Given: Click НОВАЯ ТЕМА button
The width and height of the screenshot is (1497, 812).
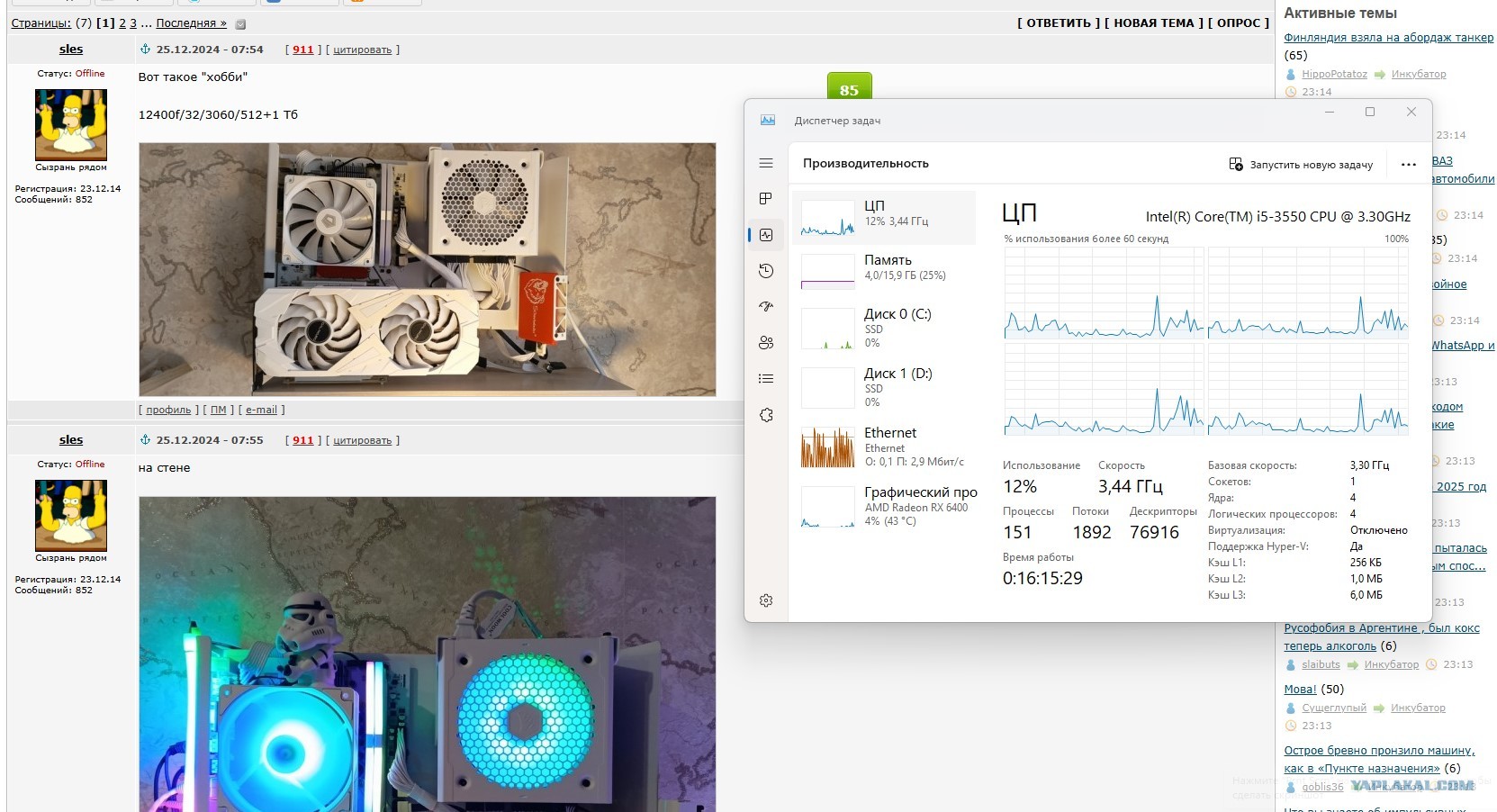Looking at the screenshot, I should 1154,23.
